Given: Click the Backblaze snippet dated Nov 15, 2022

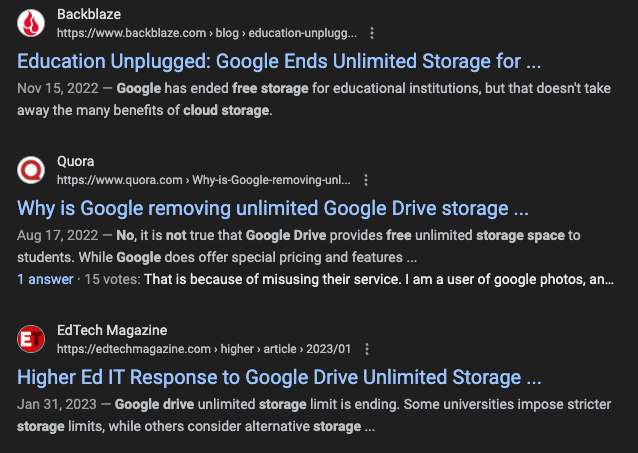Looking at the screenshot, I should tap(300, 98).
